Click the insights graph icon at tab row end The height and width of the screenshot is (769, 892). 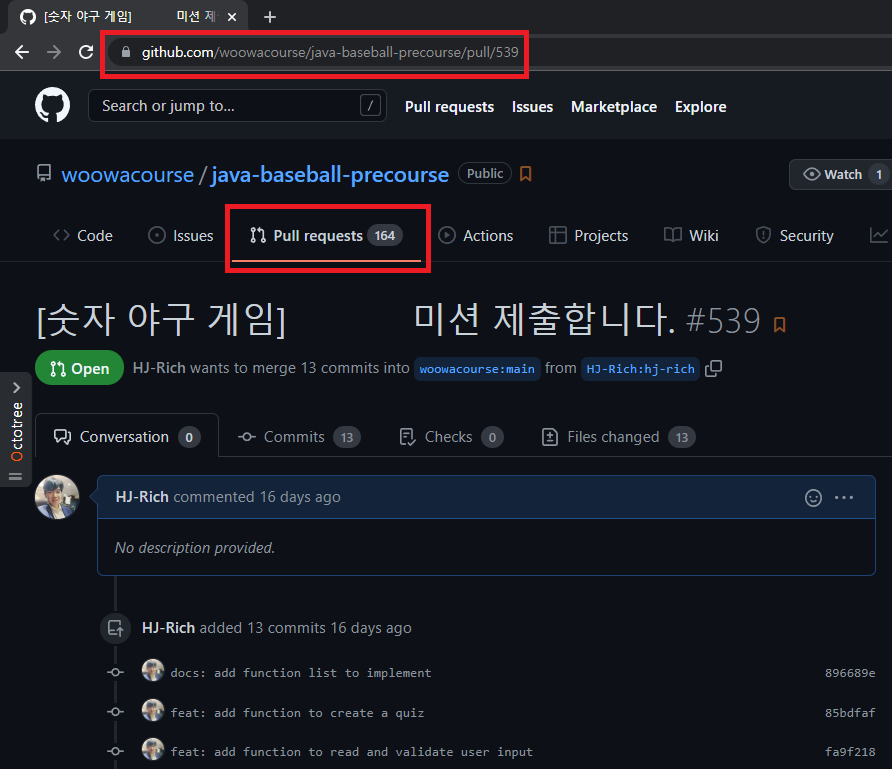(878, 235)
